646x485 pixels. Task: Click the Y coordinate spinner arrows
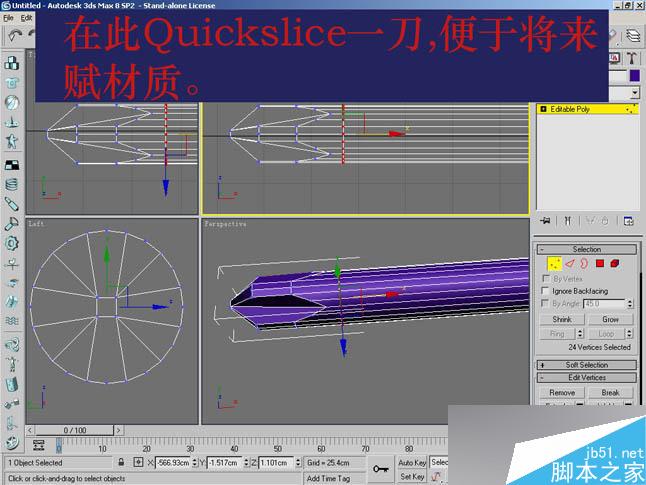click(246, 463)
